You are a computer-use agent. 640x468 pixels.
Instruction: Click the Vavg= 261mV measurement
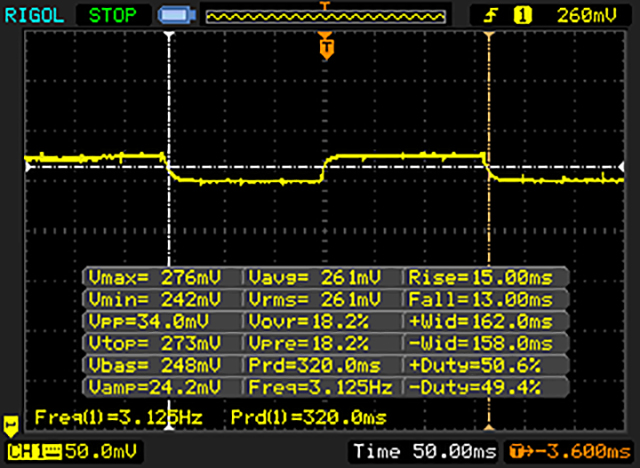(x=315, y=278)
